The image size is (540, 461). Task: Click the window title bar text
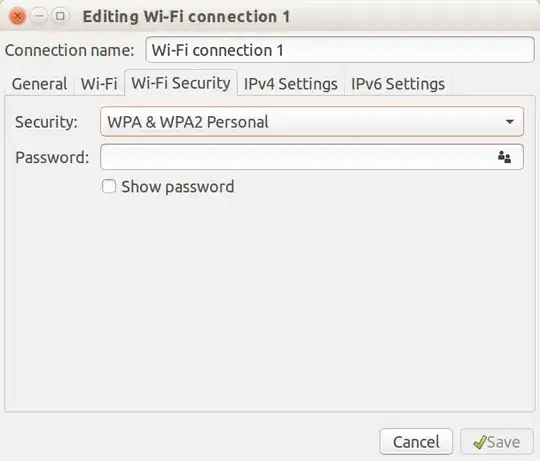186,17
